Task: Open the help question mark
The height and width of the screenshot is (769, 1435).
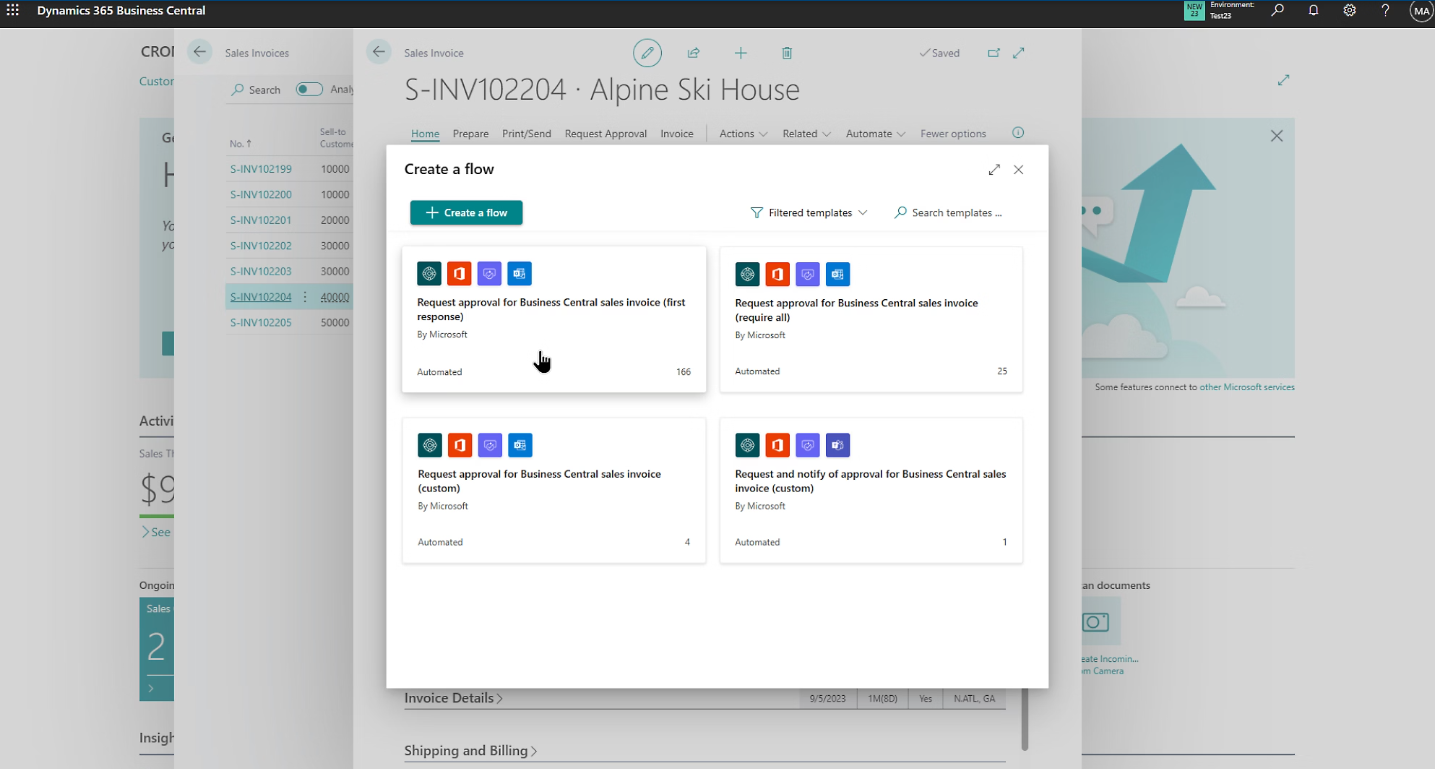Action: click(x=1385, y=10)
